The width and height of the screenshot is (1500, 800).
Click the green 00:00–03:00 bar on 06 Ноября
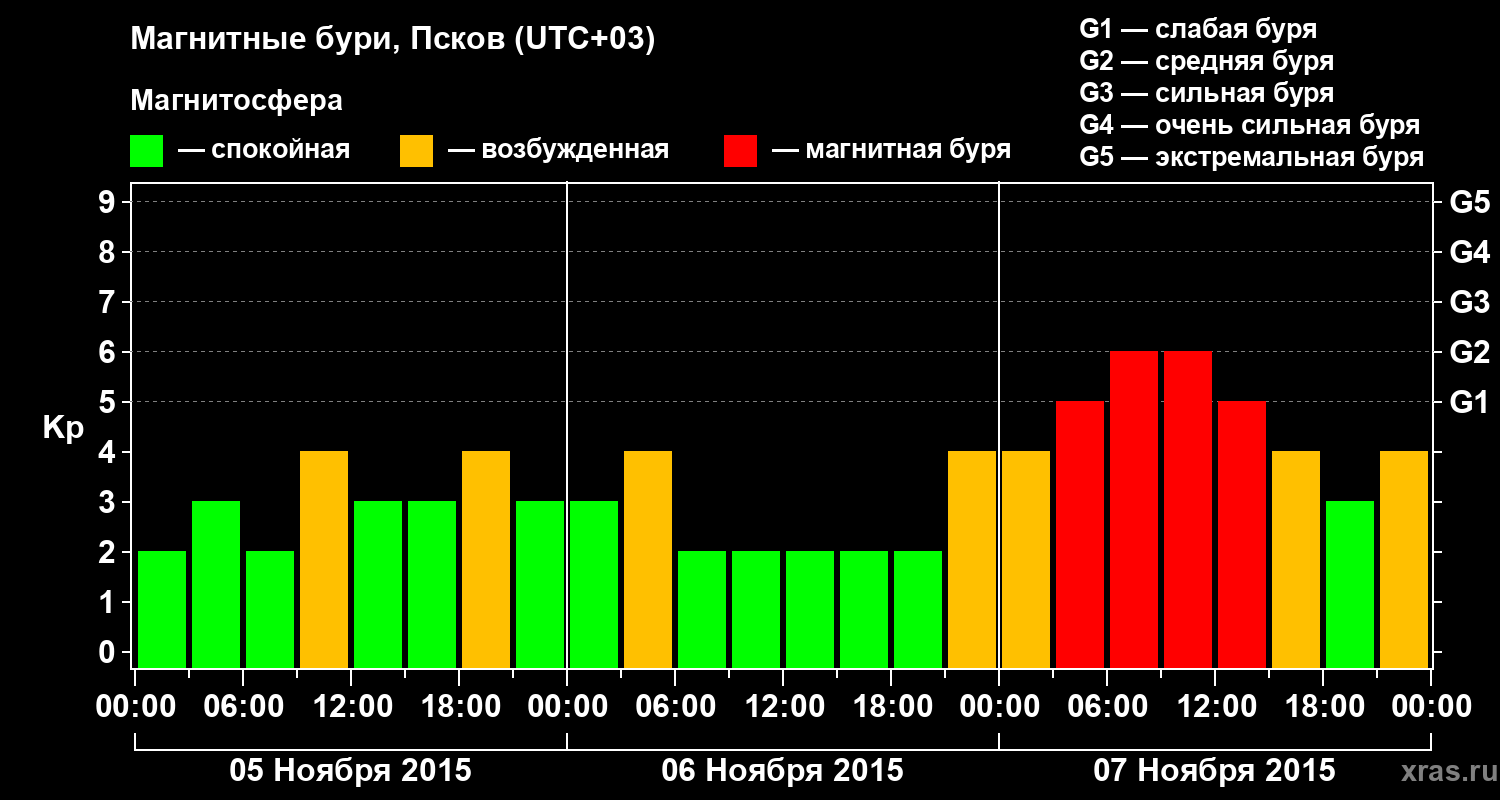(594, 585)
